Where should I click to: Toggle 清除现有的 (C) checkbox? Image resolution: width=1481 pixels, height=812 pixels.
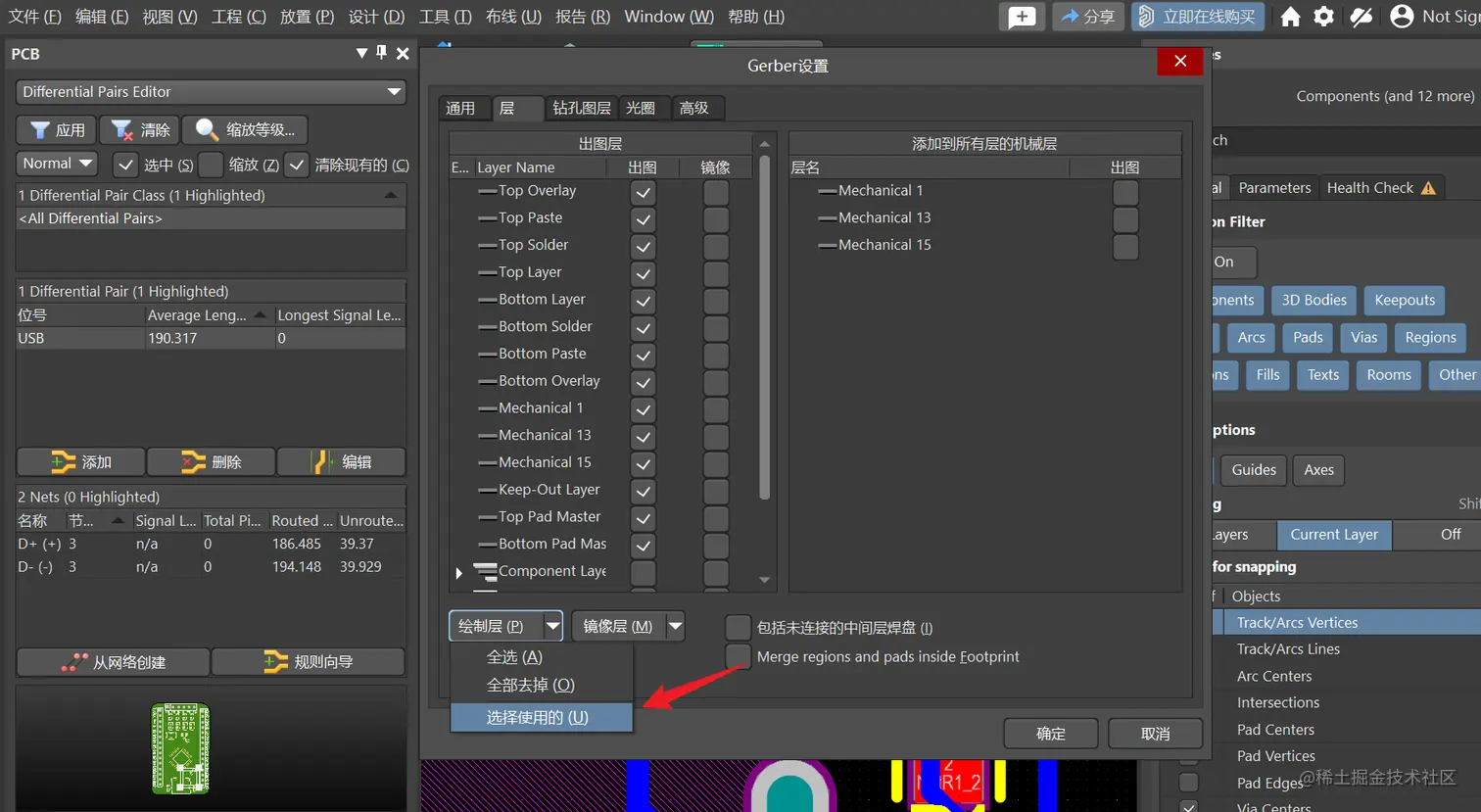pyautogui.click(x=297, y=165)
